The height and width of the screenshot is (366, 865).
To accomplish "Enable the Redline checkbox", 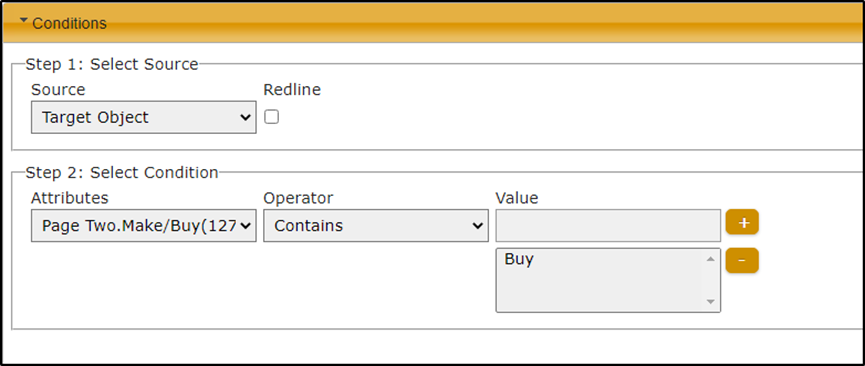I will [x=271, y=116].
